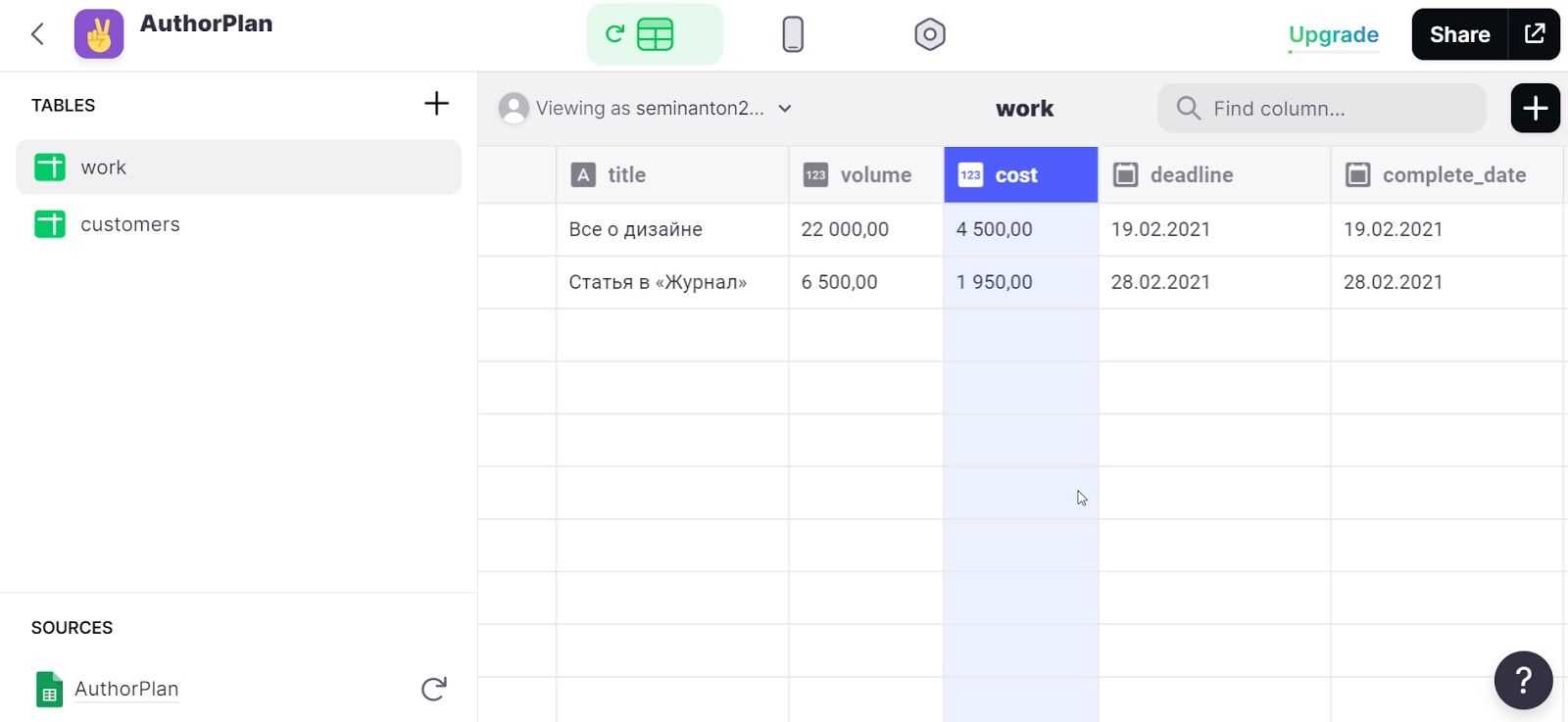
Task: Expand the Viewing as user dropdown
Action: tap(647, 109)
